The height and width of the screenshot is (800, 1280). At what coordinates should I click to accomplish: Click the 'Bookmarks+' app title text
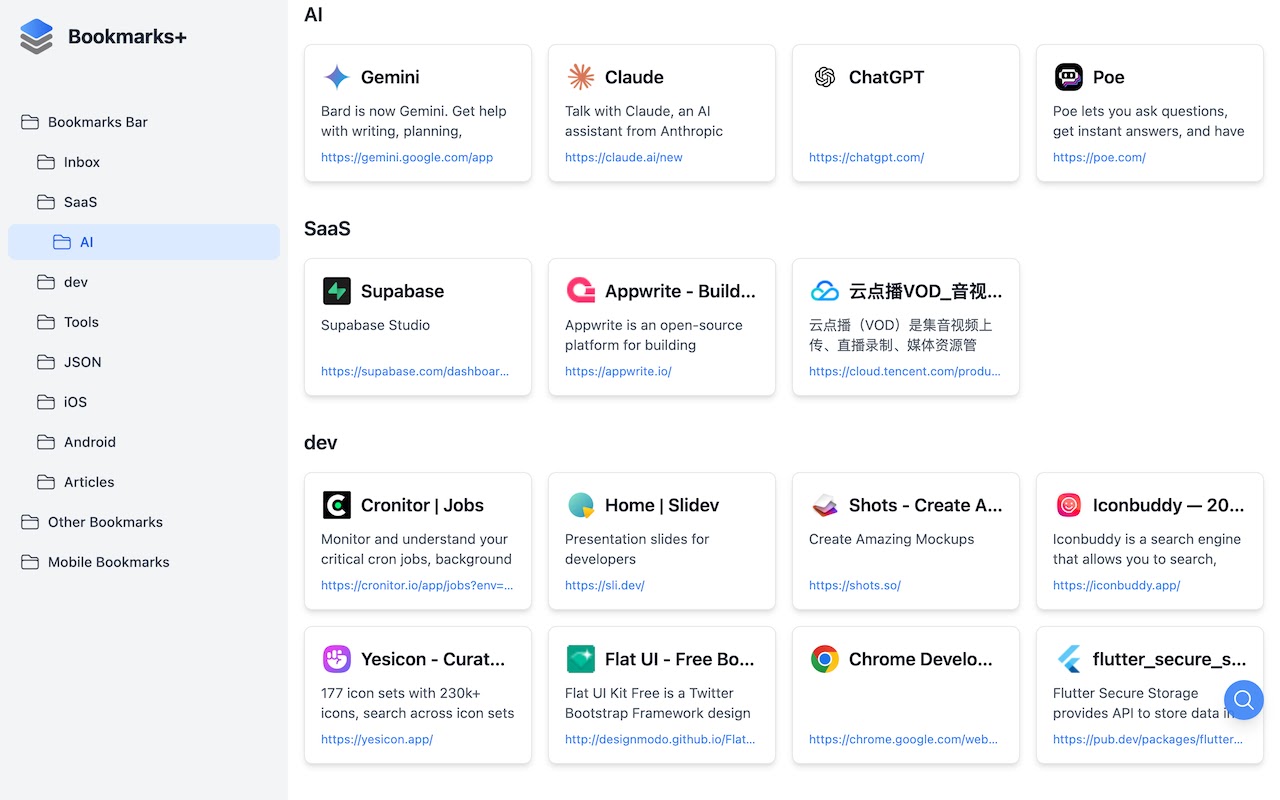coord(127,37)
